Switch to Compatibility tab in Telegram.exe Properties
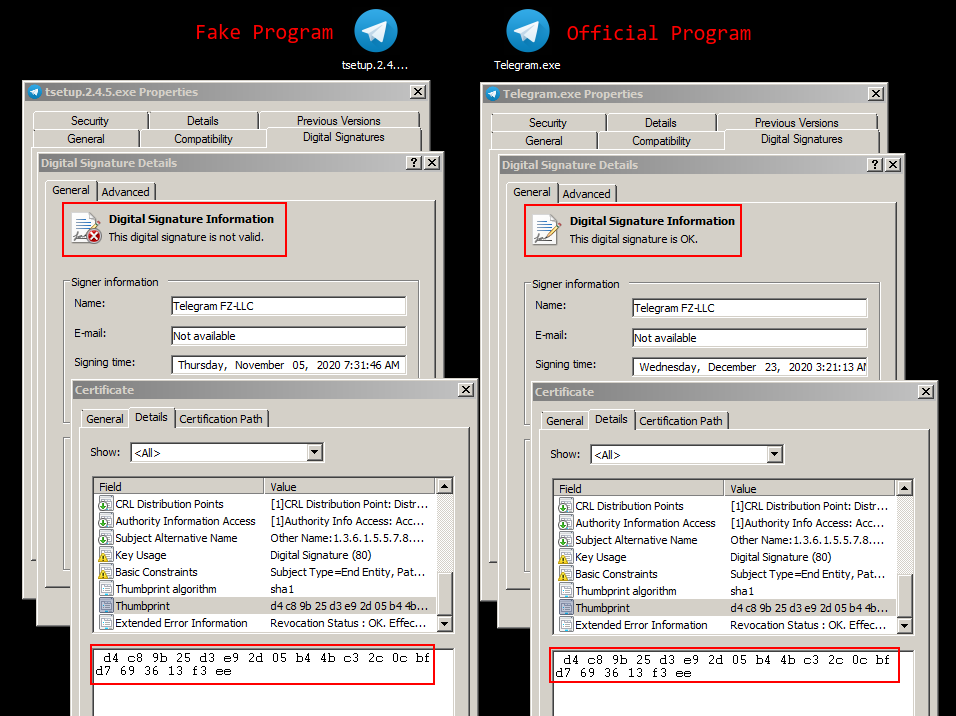This screenshot has width=956, height=716. 661,141
